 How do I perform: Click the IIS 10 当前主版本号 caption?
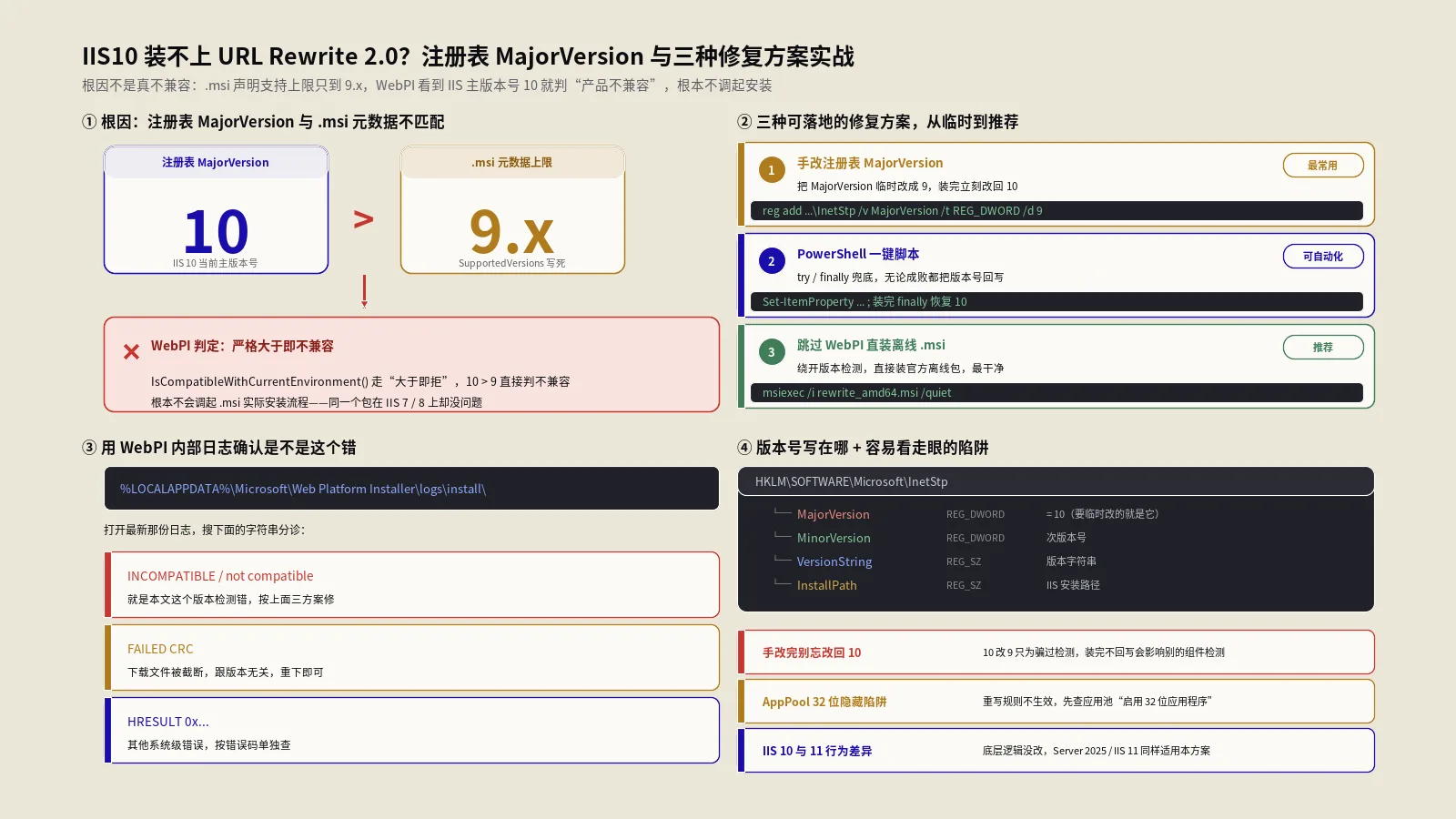[216, 264]
